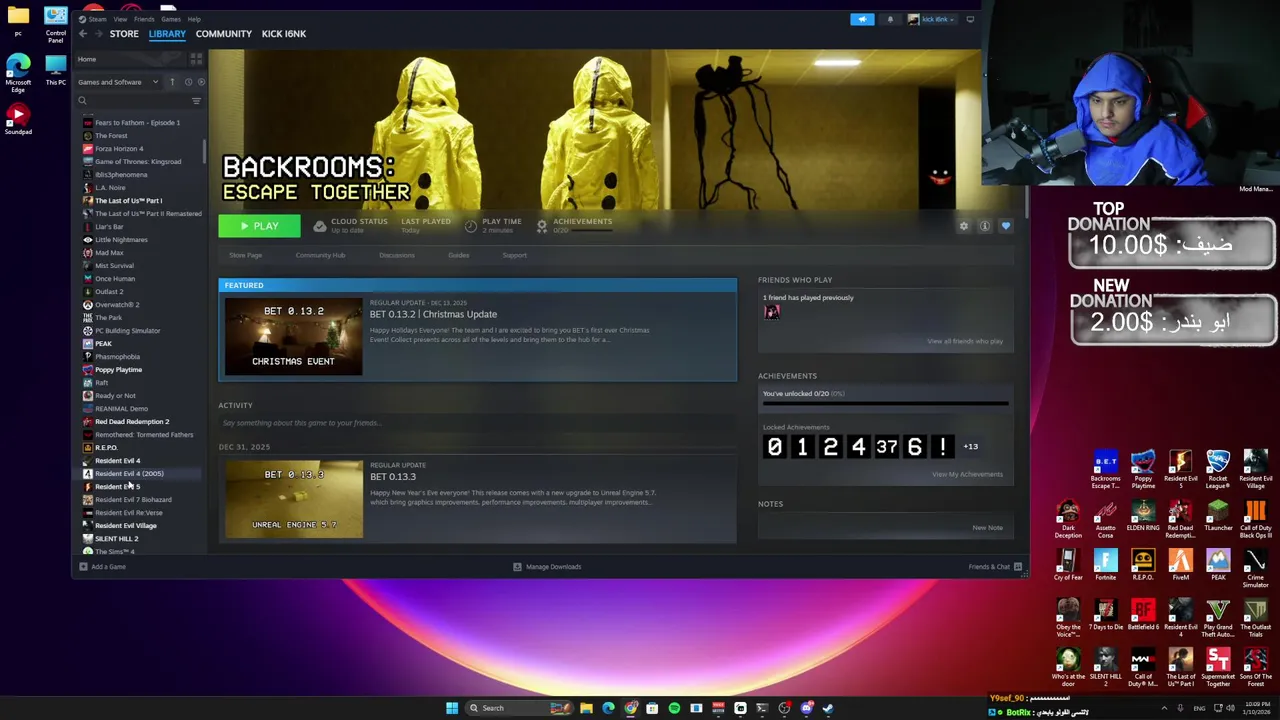This screenshot has width=1280, height=720.
Task: Open the BET 0.13.3 Unreal Engine 5.7 thumbnail
Action: [x=293, y=499]
